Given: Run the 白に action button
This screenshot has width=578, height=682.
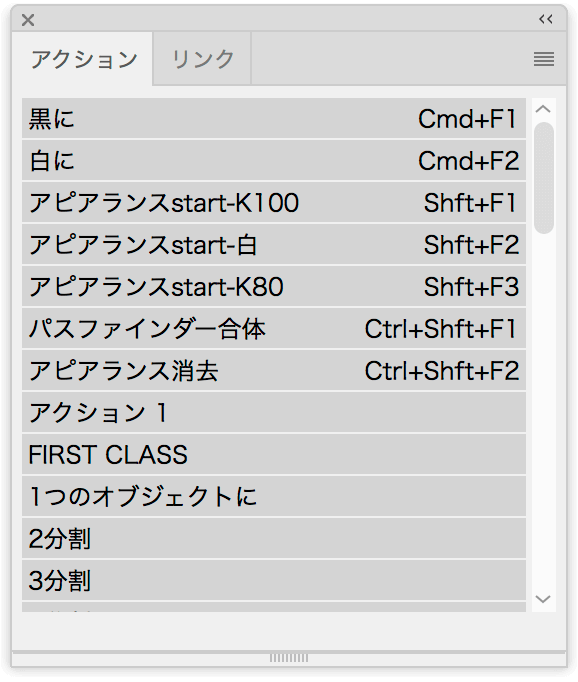Looking at the screenshot, I should pyautogui.click(x=274, y=160).
